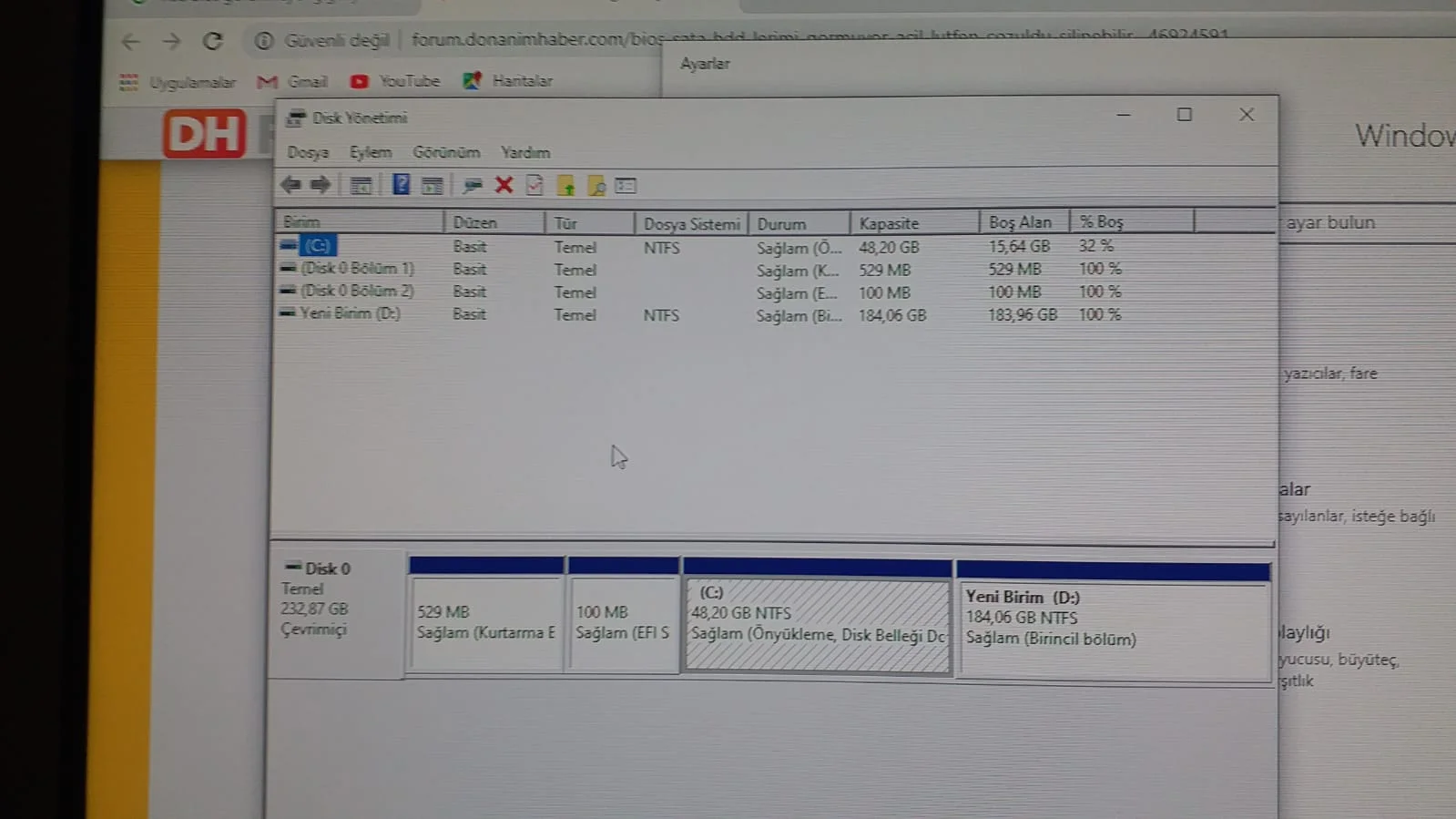Open the Haritalar maps bookmark
This screenshot has width=1456, height=819.
coord(508,81)
